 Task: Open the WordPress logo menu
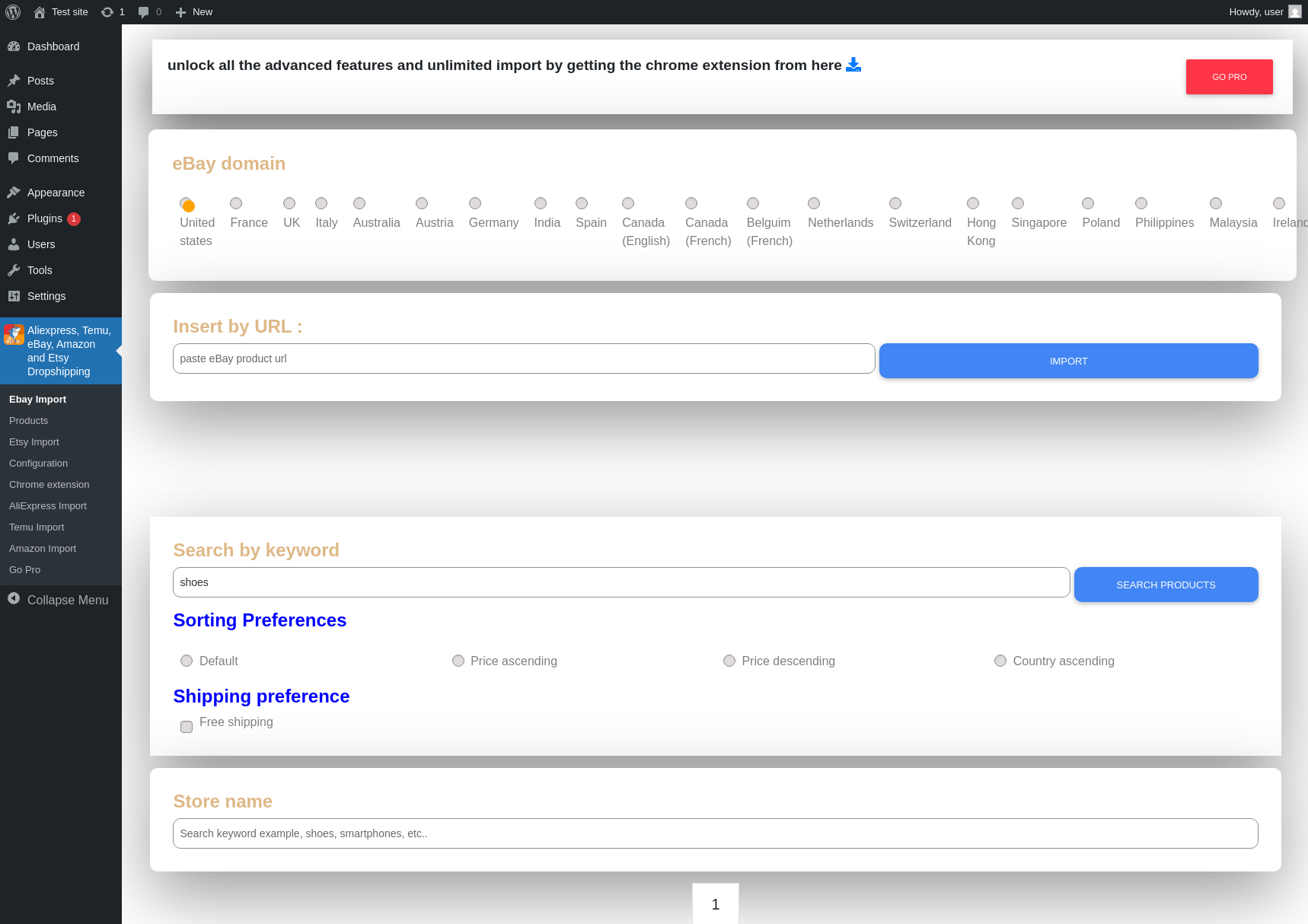point(13,12)
